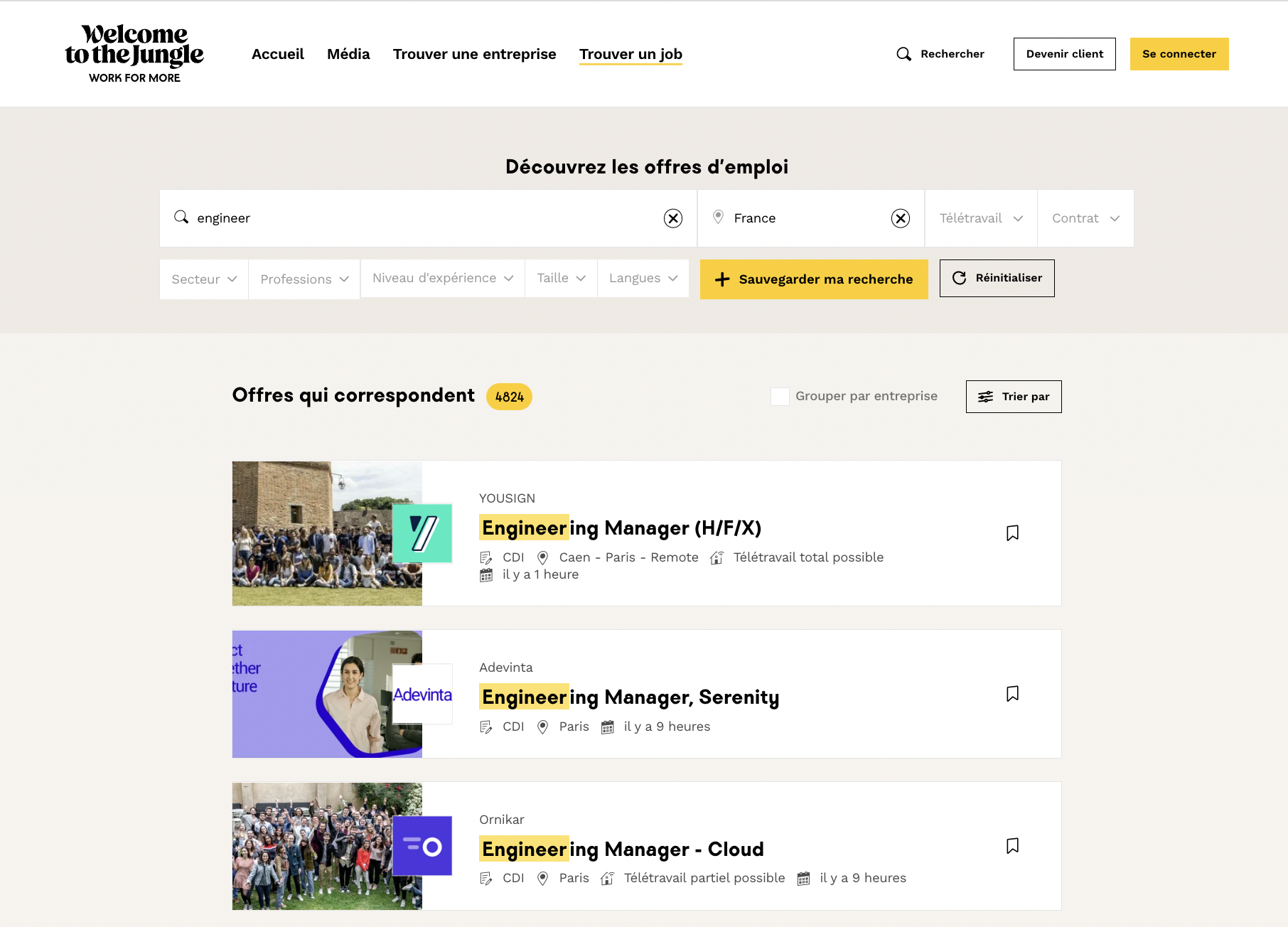Click the Ornikar company logo badge

tap(422, 846)
